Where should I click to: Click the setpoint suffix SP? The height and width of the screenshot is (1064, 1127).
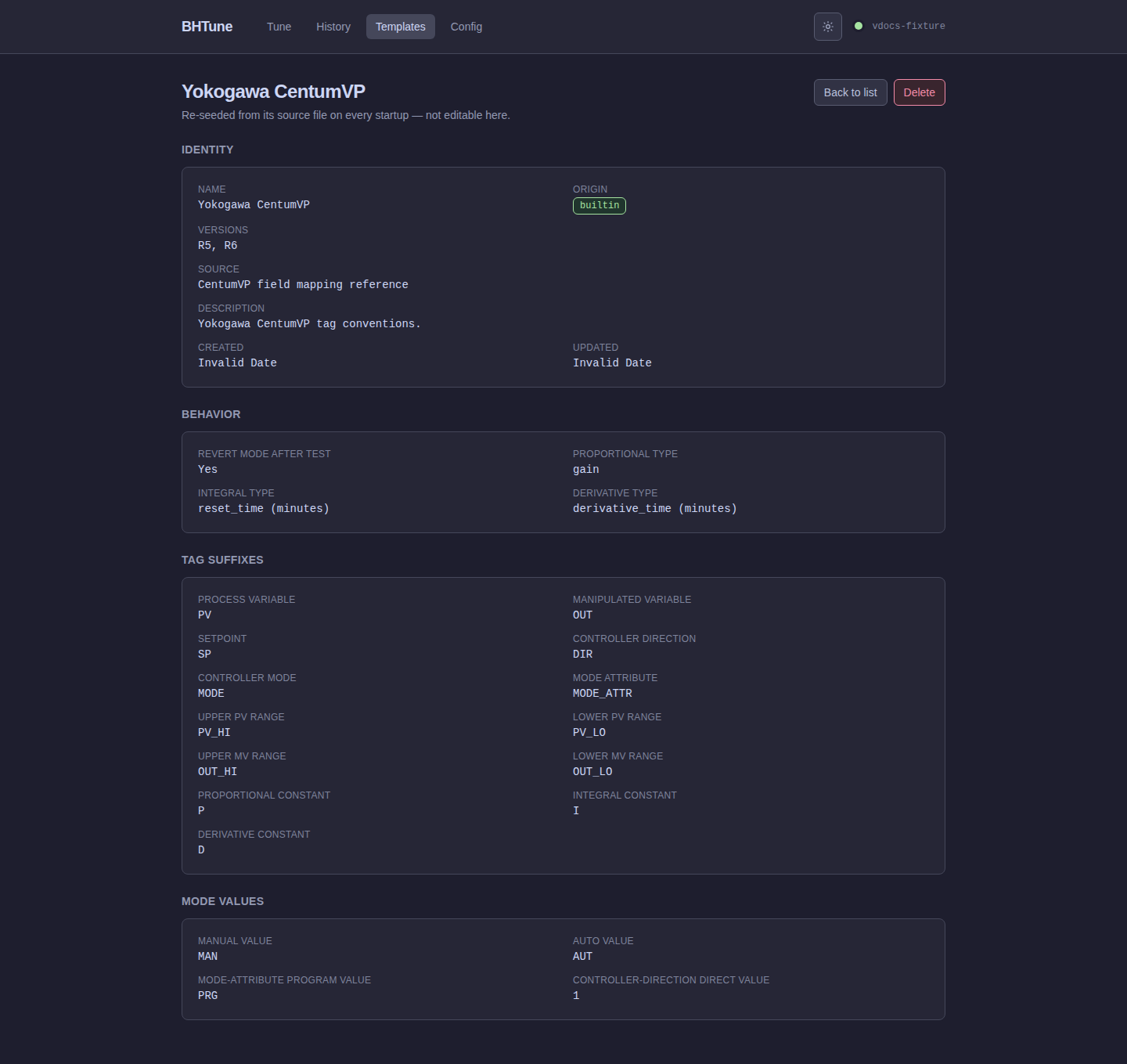(204, 655)
